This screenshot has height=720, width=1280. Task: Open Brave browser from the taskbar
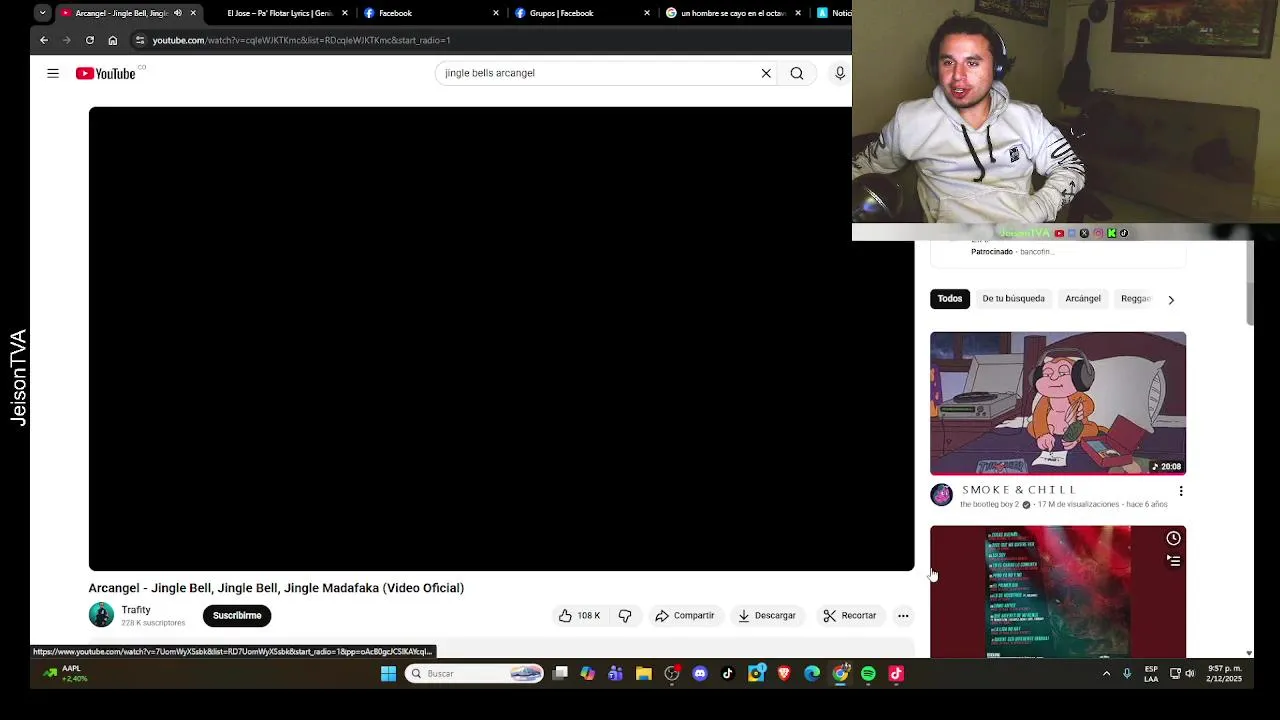click(x=784, y=674)
